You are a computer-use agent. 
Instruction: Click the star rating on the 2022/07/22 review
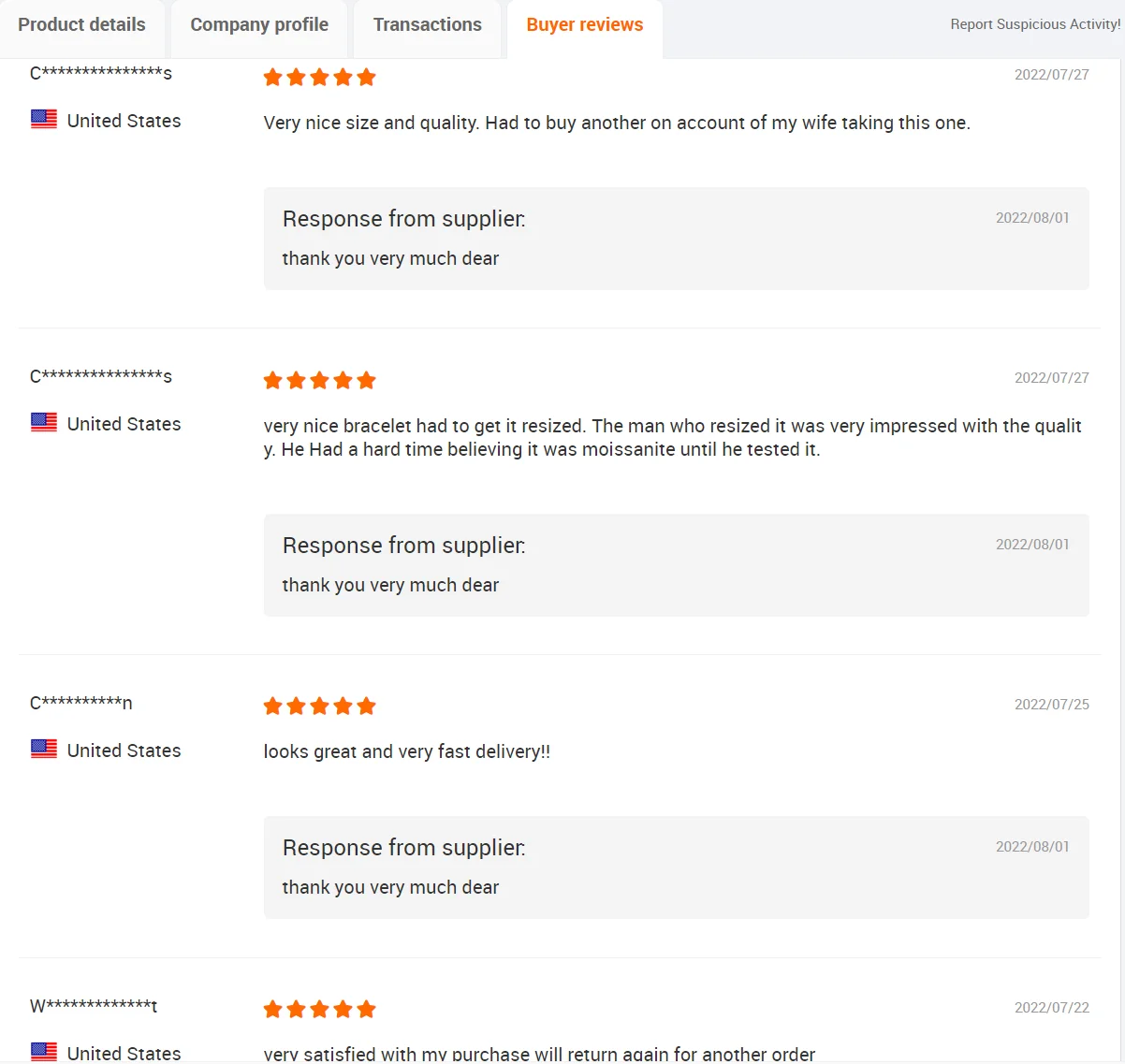coord(319,1010)
